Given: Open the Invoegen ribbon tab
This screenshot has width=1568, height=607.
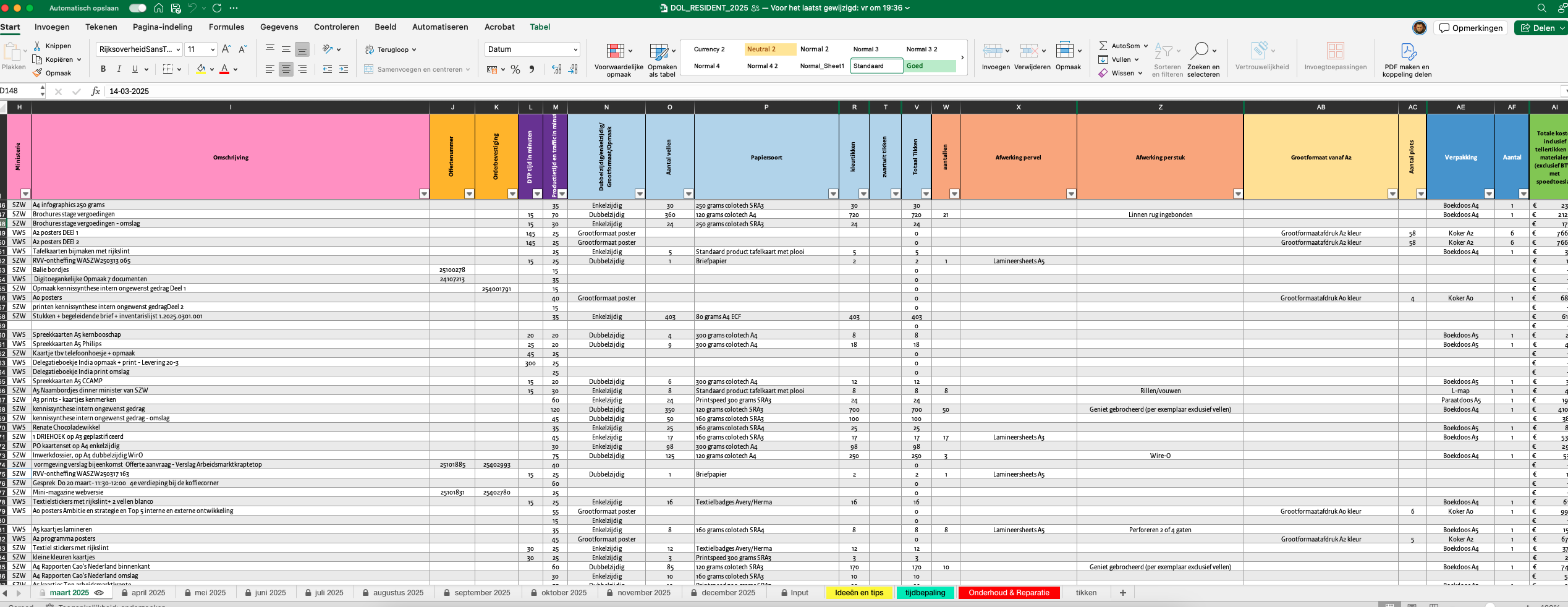Looking at the screenshot, I should (x=52, y=27).
